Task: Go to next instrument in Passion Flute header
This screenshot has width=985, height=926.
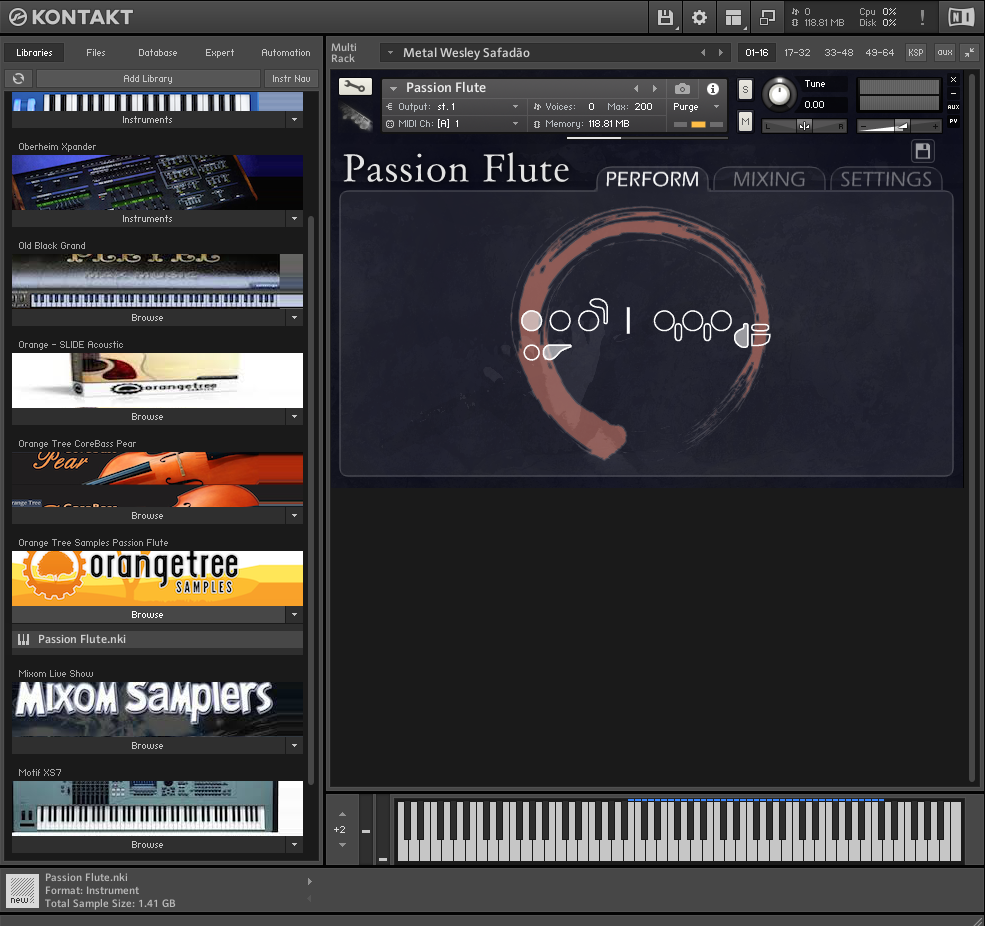Action: click(x=655, y=89)
